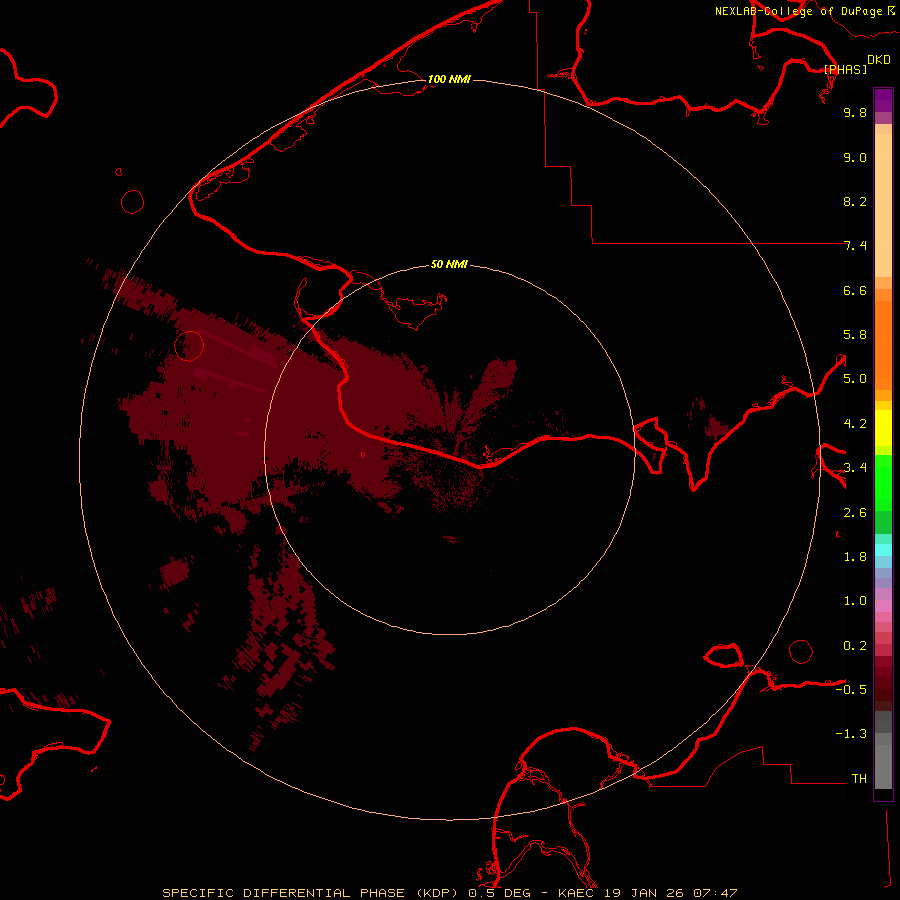Click the 7.4 scale value
Screen dimensions: 900x900
pos(855,246)
